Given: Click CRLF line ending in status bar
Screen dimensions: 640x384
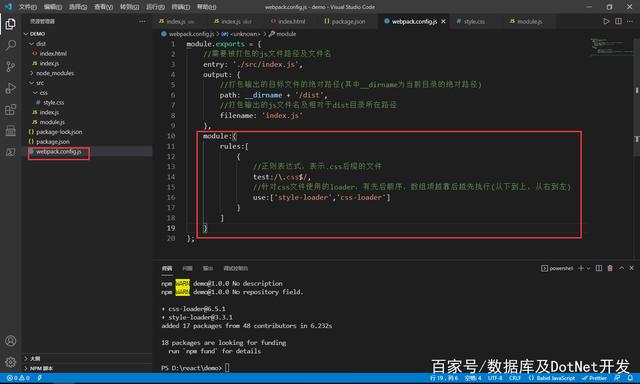Looking at the screenshot, I should [x=515, y=378].
